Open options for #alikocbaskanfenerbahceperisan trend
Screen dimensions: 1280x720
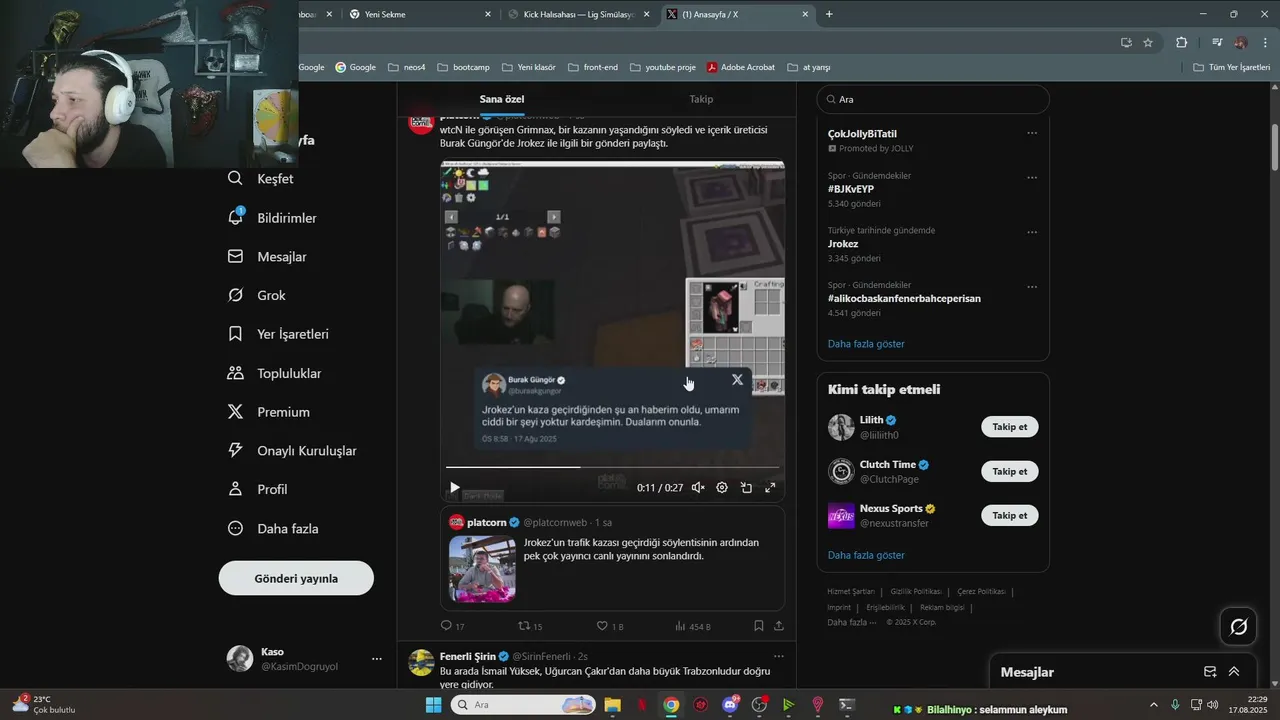pyautogui.click(x=1032, y=287)
